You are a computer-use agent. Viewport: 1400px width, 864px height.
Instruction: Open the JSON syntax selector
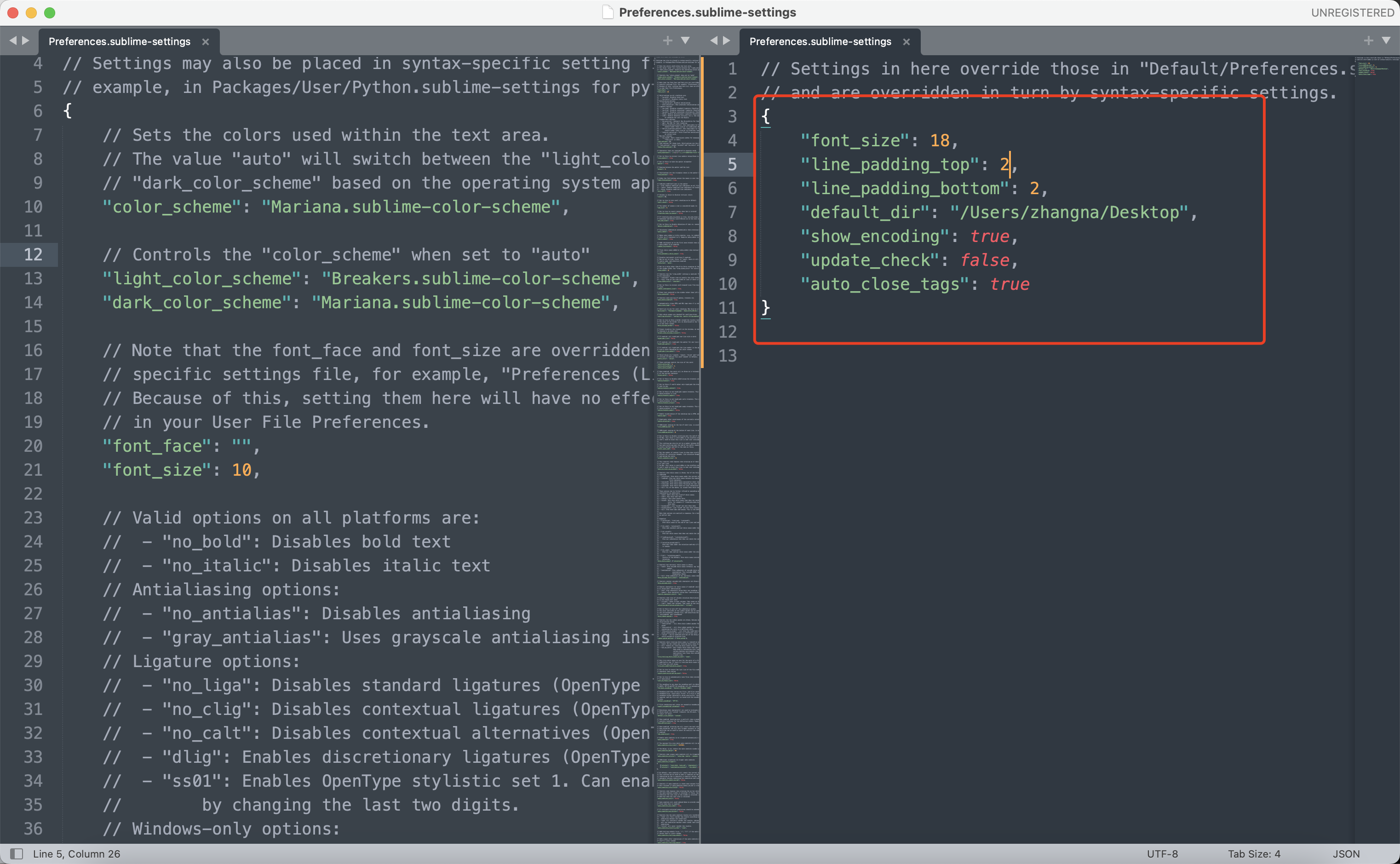[1346, 854]
